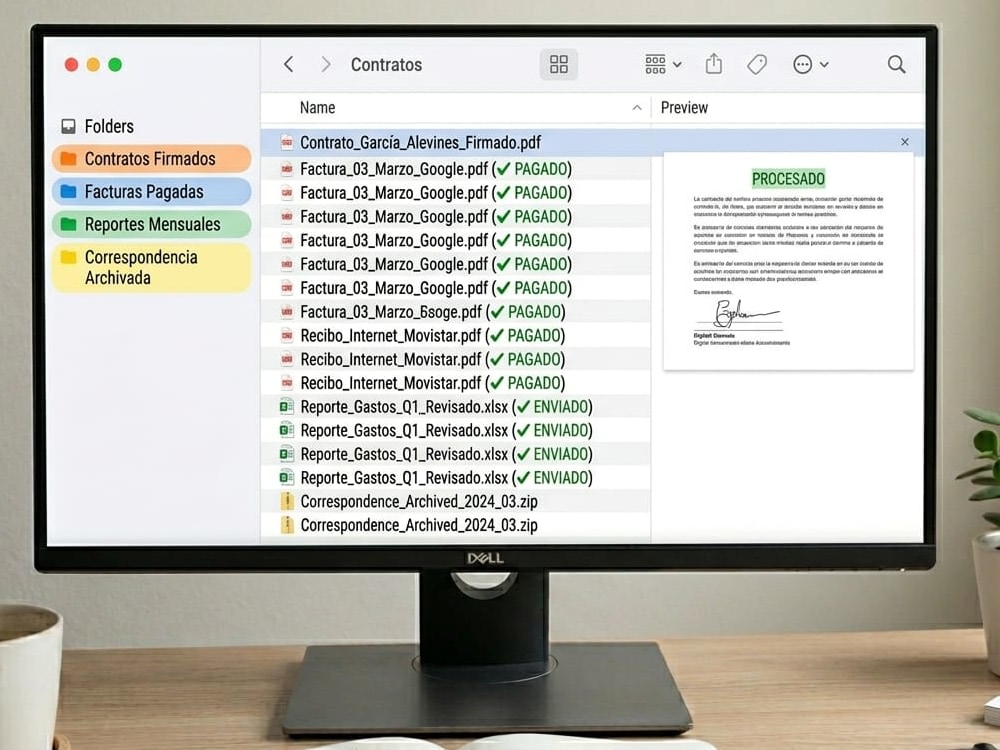Screen dimensions: 1000x750
Task: Go back with the left chevron arrow
Action: tap(289, 64)
